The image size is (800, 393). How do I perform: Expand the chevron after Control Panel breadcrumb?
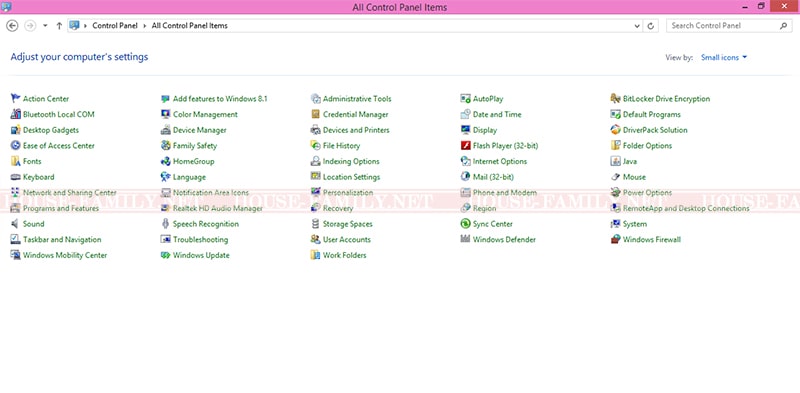click(x=145, y=26)
